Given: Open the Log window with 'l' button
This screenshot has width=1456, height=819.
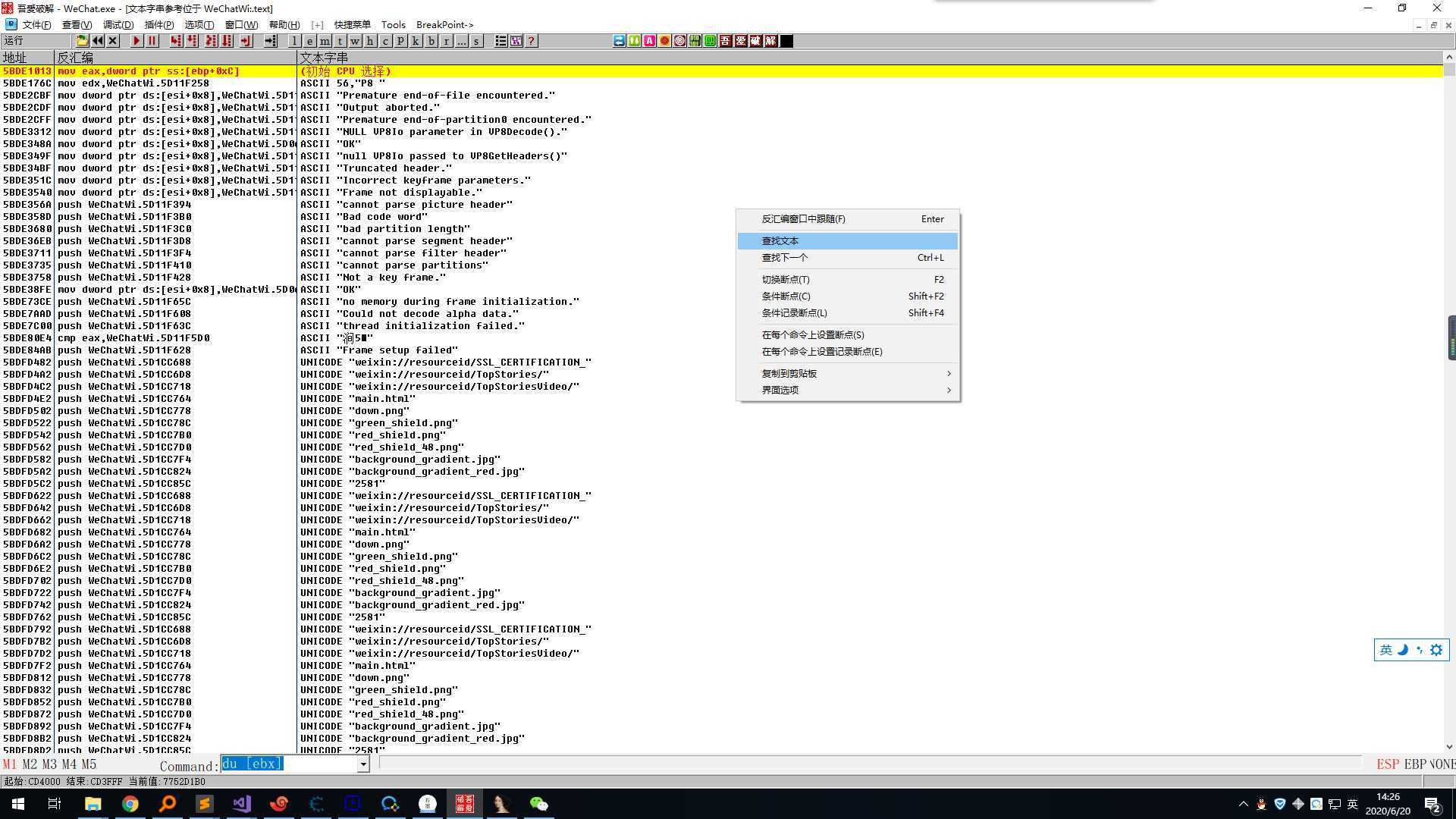Looking at the screenshot, I should pos(294,41).
